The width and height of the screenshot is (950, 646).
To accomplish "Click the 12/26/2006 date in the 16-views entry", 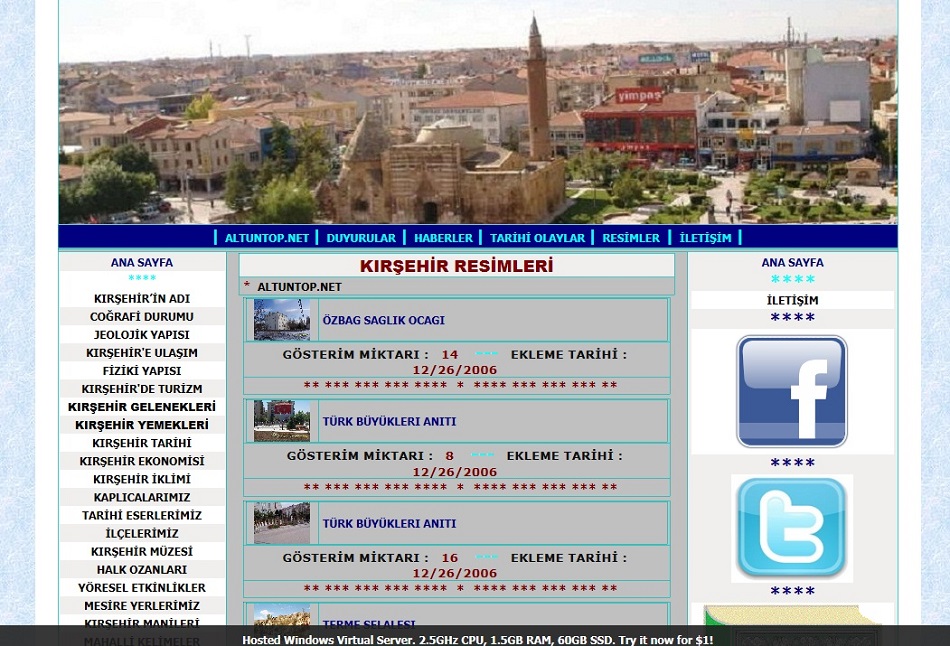I will pos(455,573).
